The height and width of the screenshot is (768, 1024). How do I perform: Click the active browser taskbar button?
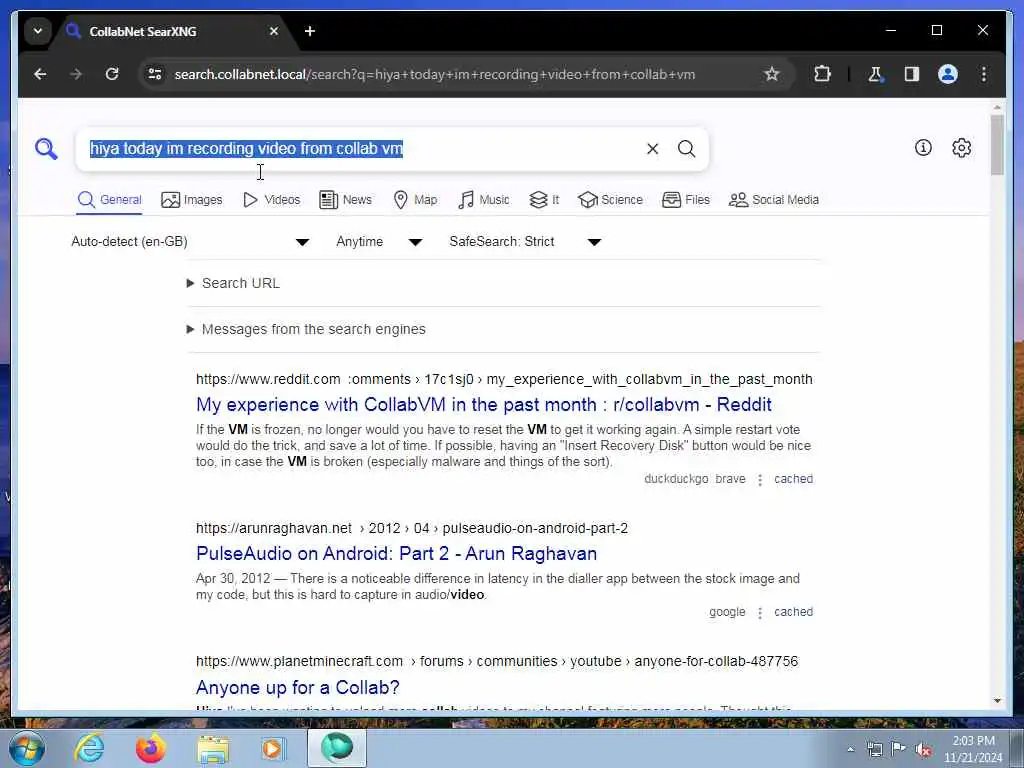click(x=337, y=748)
